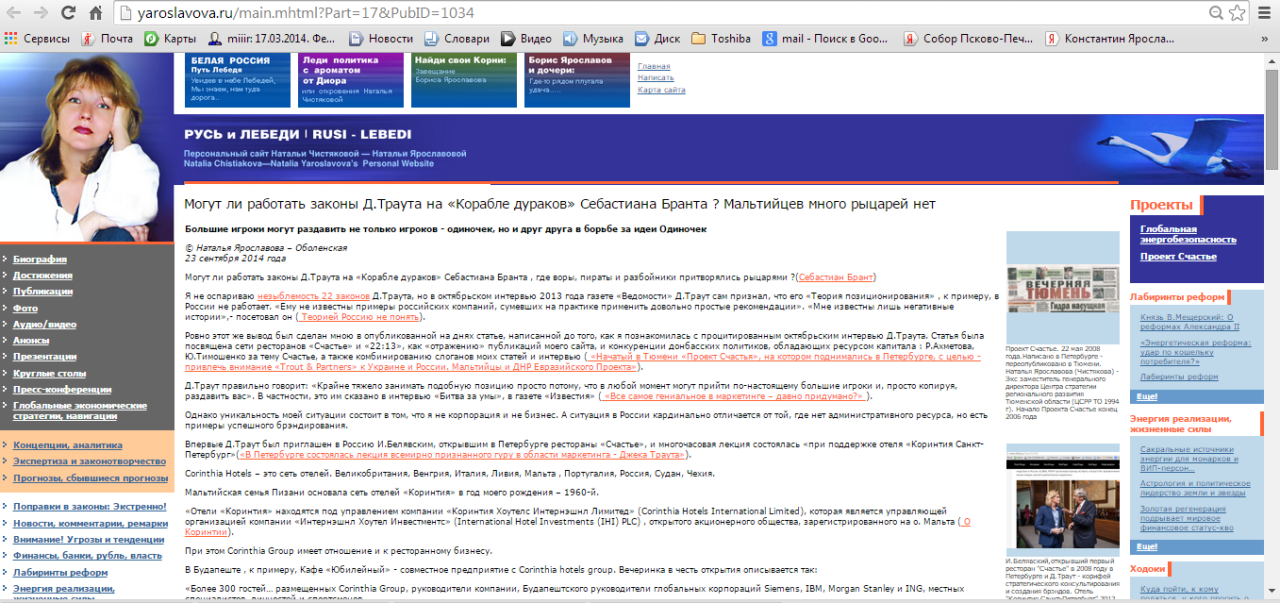The width and height of the screenshot is (1280, 603).
Task: Select 'Экспертиза и законотворчество' in the left sidebar
Action: [x=90, y=461]
